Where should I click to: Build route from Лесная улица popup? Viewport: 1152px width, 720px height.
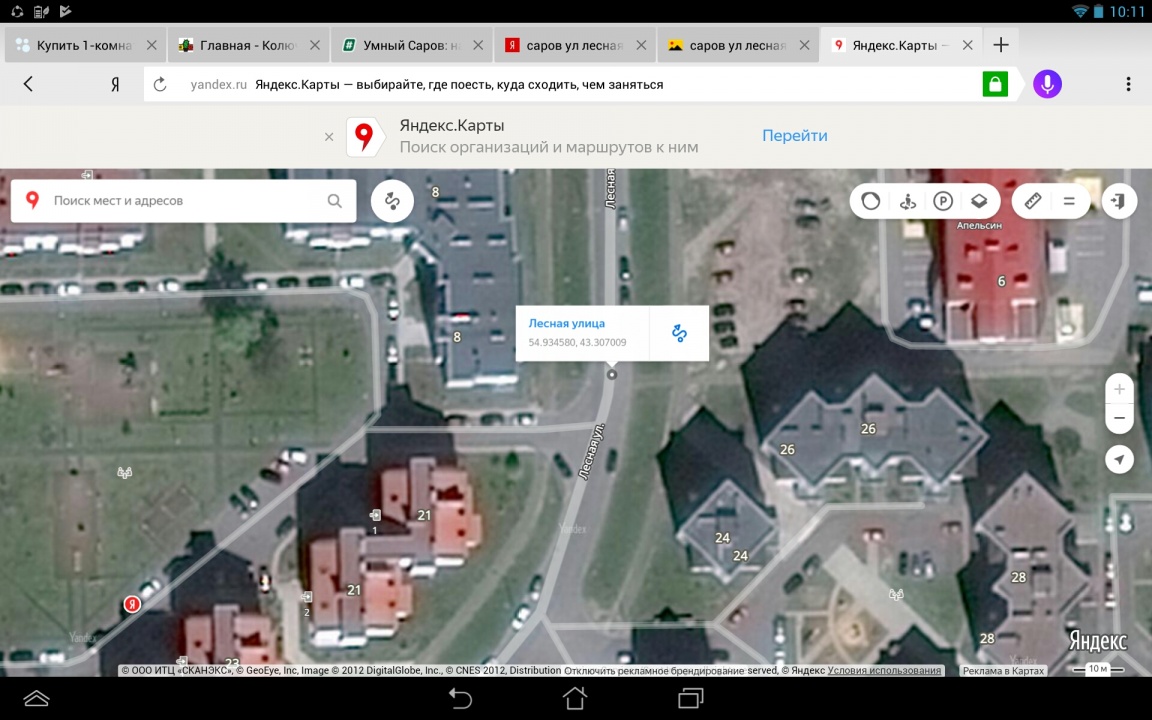click(x=679, y=333)
